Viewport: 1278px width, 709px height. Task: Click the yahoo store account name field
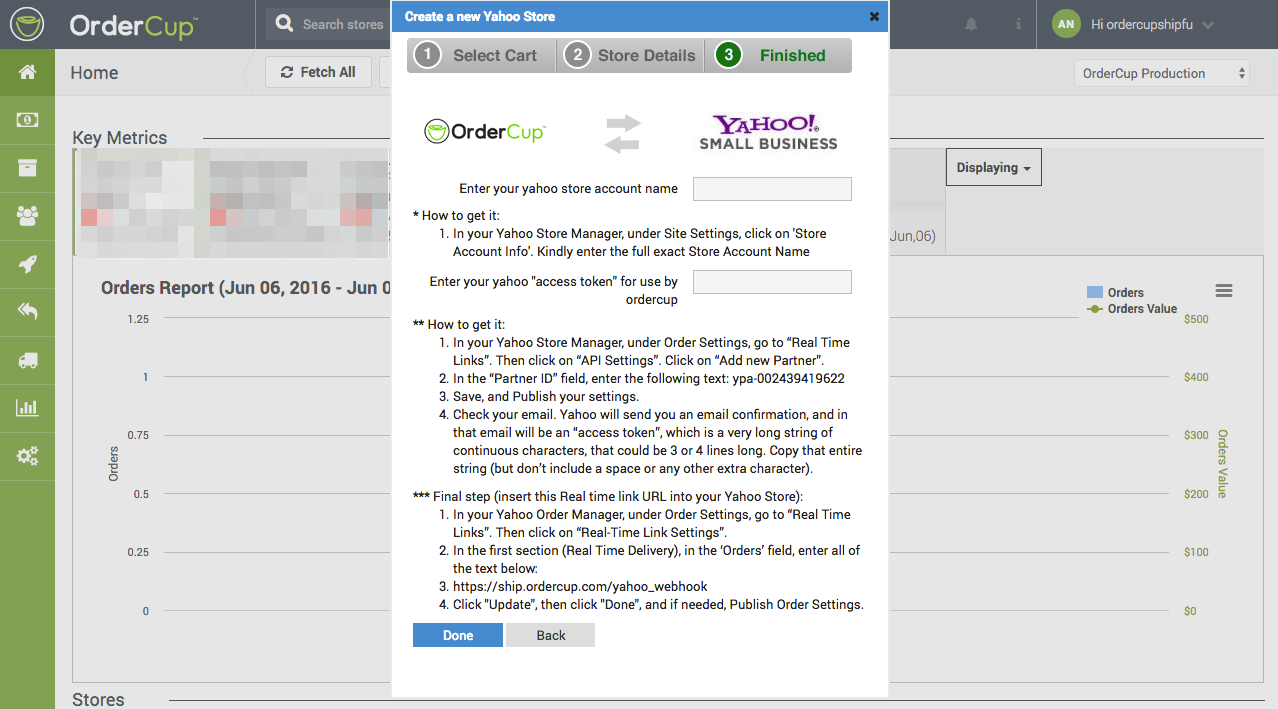(x=772, y=189)
